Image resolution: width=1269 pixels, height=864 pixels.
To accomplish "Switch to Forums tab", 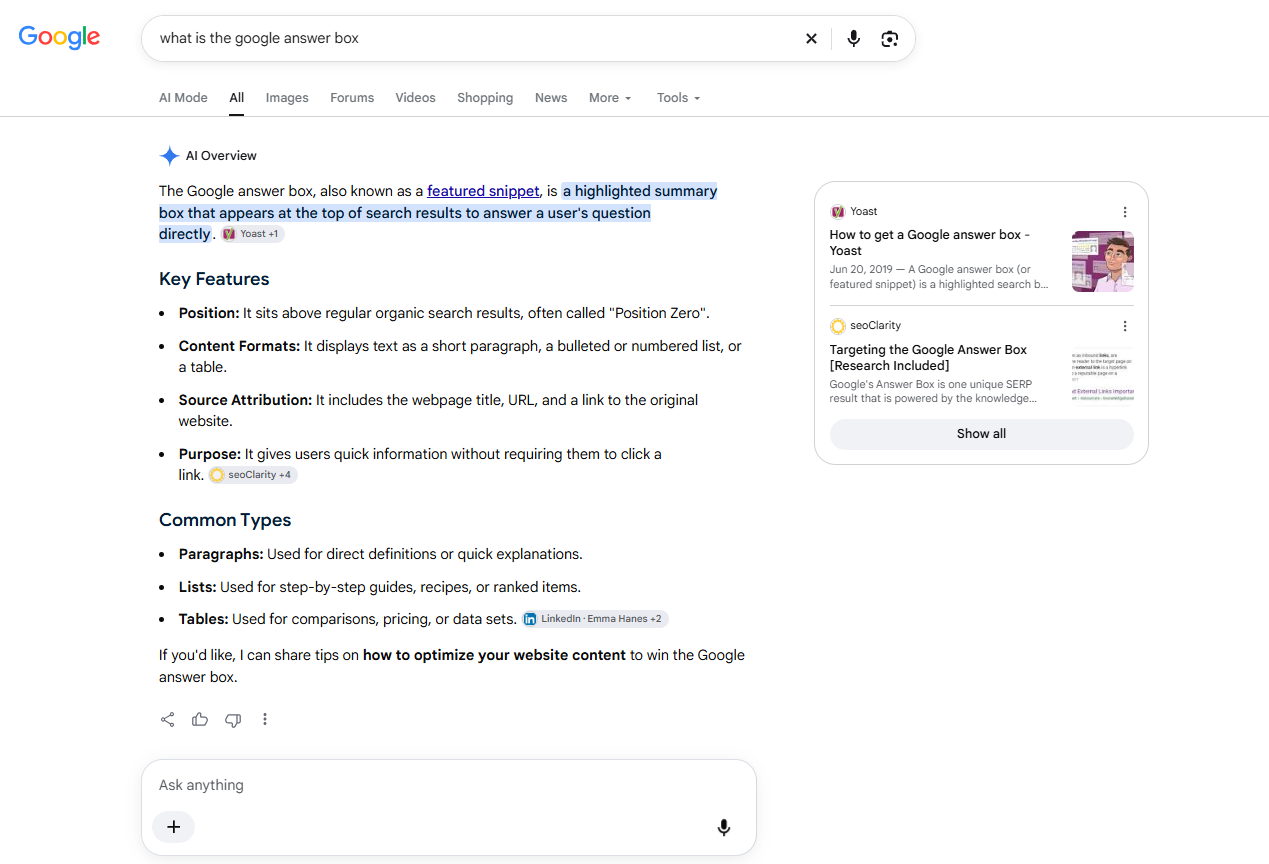I will 352,98.
